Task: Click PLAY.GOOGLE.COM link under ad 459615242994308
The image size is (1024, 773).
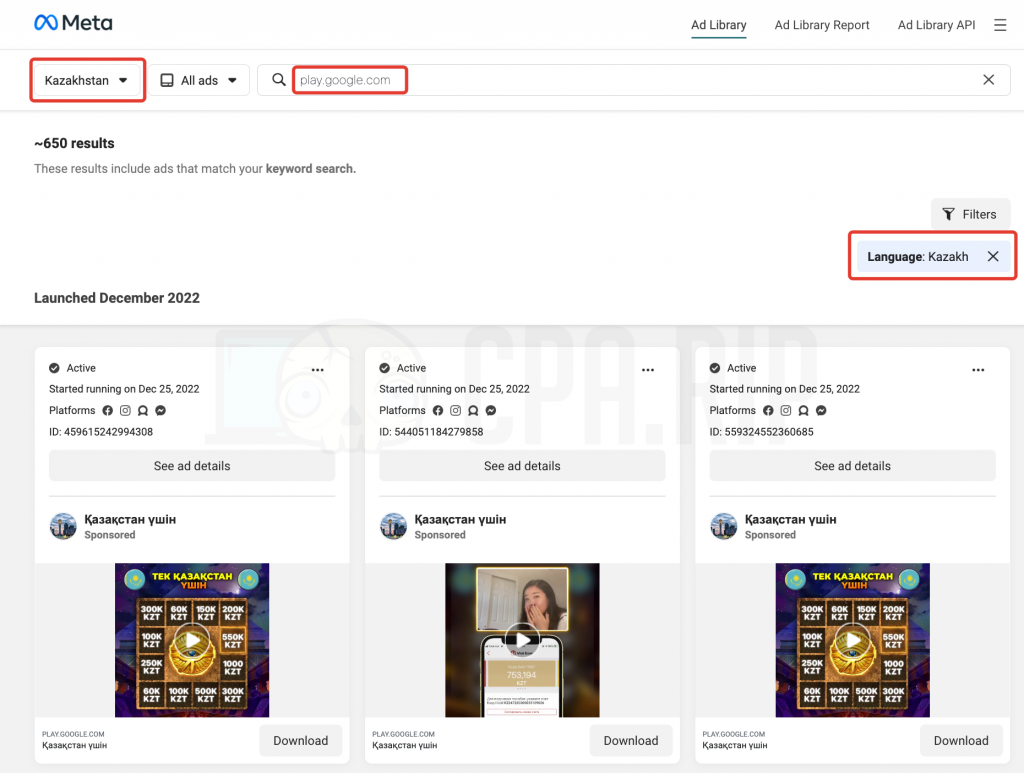Action: point(73,734)
